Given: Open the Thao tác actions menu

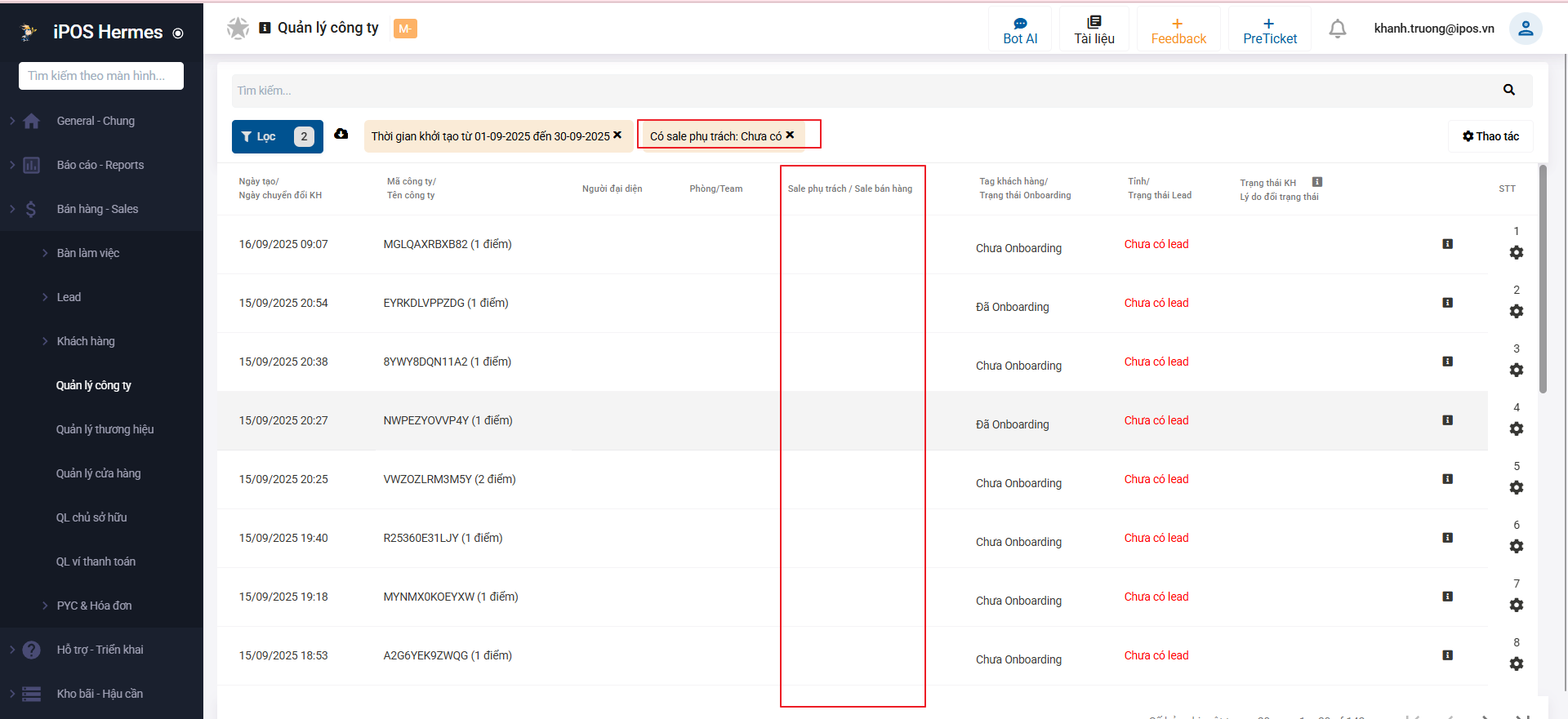Looking at the screenshot, I should coord(1490,136).
